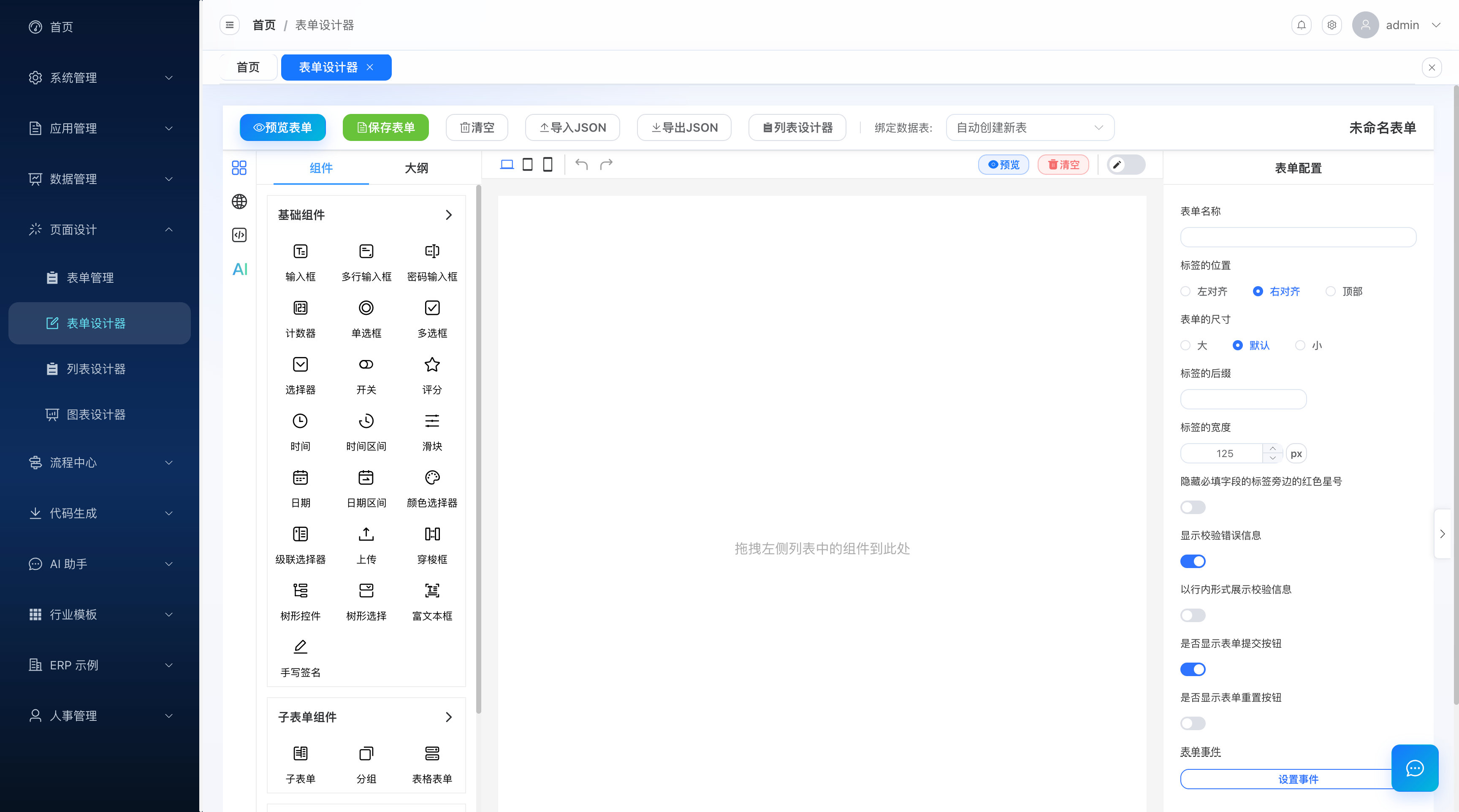This screenshot has height=812, width=1459.
Task: Collapse the 子表单组件 section arrow
Action: coord(449,717)
